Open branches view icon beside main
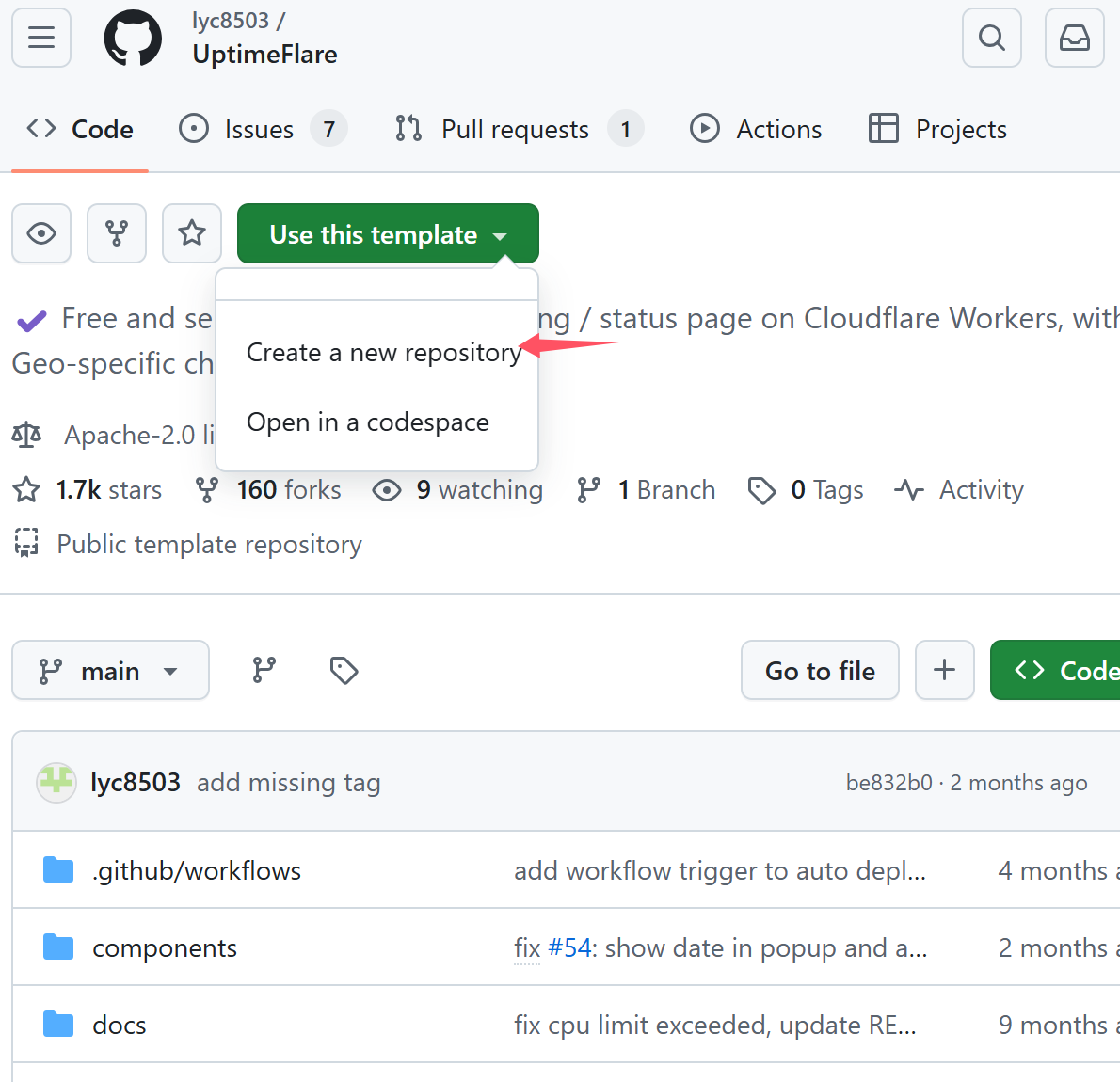The width and height of the screenshot is (1120, 1082). click(x=264, y=670)
